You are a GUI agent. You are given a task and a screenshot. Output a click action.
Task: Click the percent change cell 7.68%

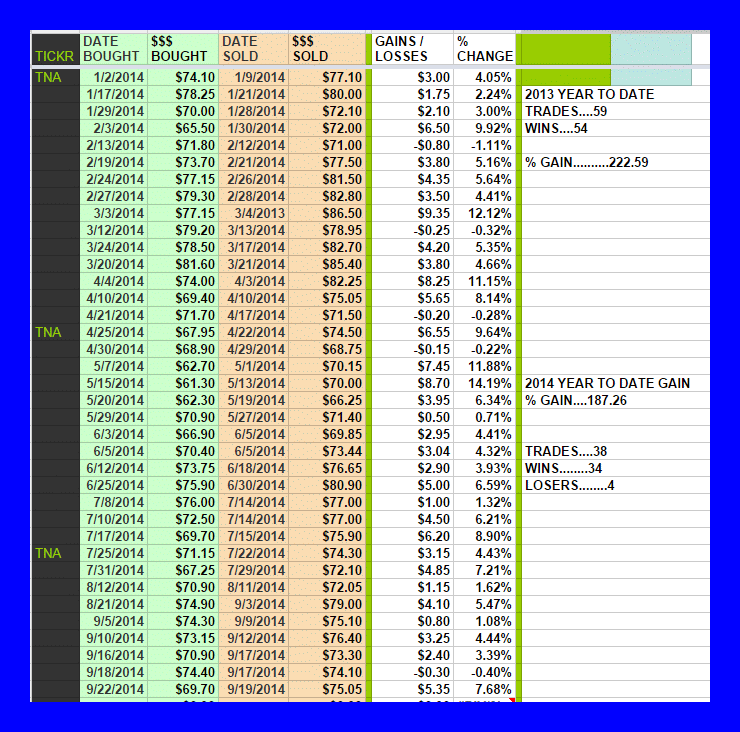pos(484,689)
